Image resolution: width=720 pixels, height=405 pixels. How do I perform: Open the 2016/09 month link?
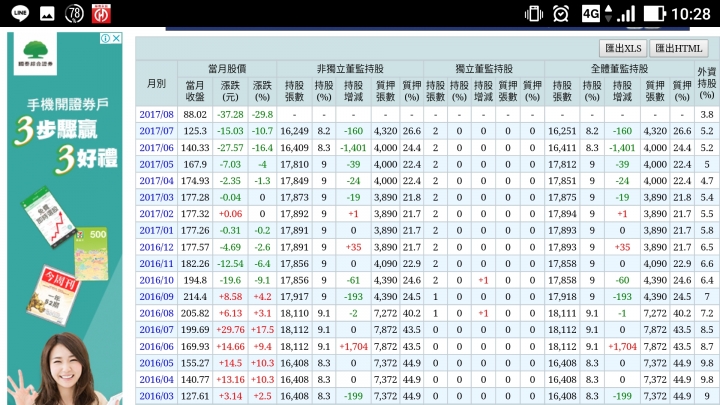tap(157, 297)
